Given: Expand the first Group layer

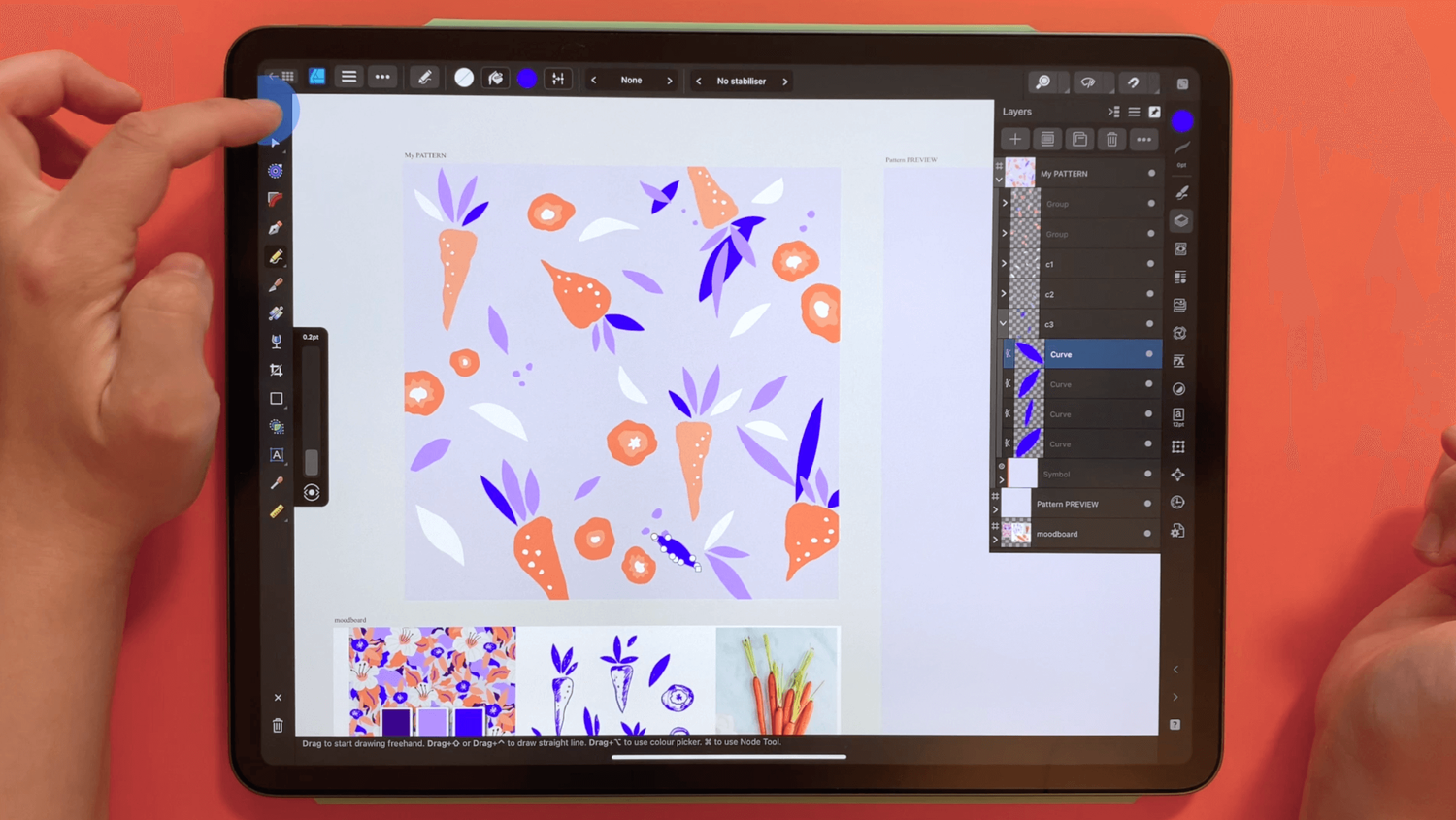Looking at the screenshot, I should pos(1004,204).
